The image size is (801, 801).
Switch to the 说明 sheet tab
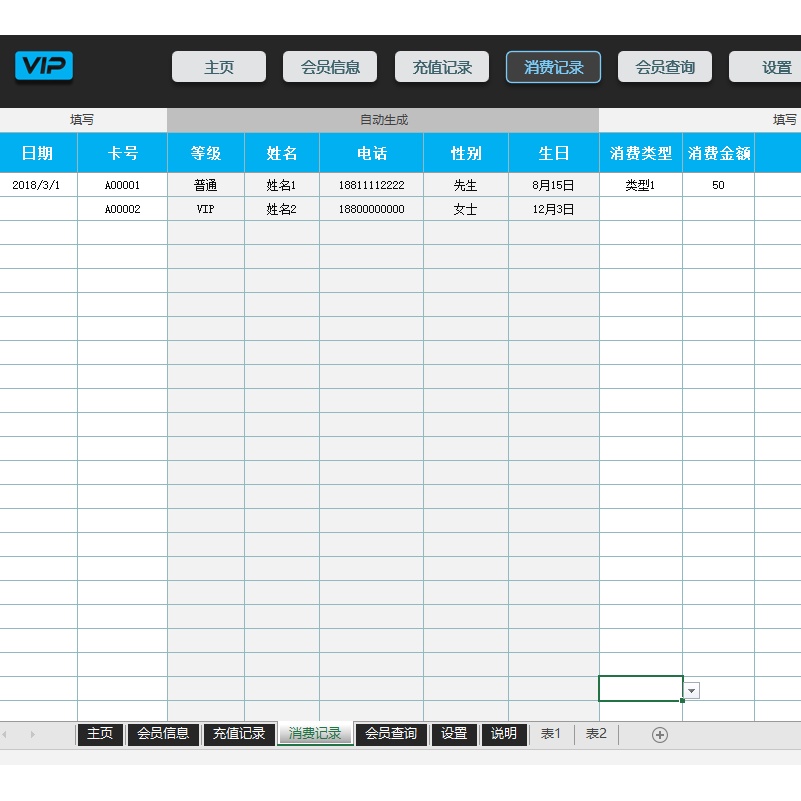coord(504,734)
